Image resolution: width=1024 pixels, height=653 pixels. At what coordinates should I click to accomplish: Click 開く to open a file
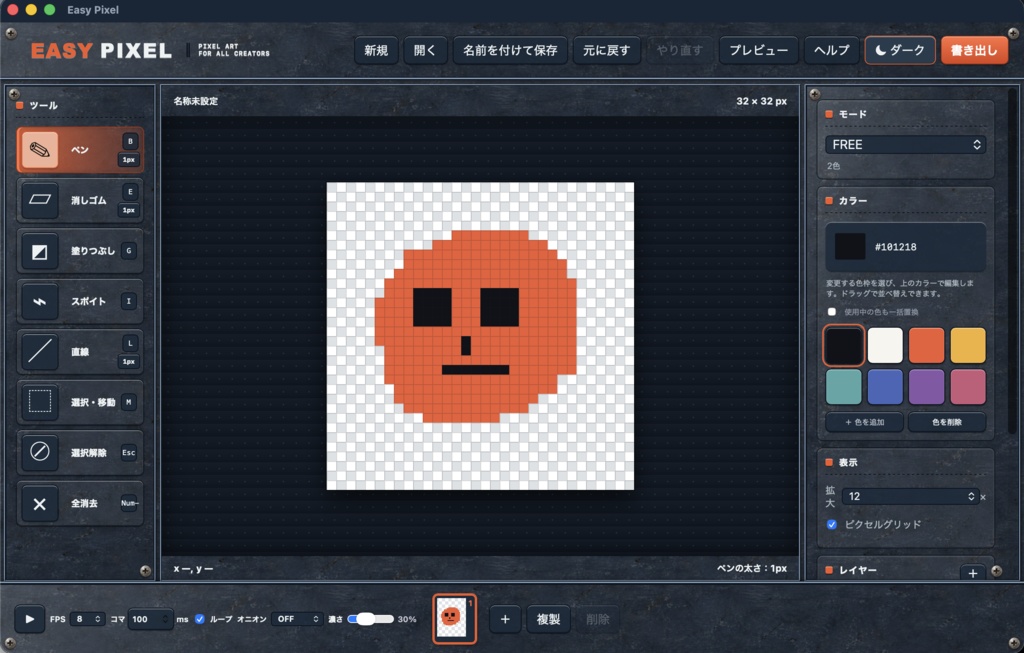(x=424, y=50)
